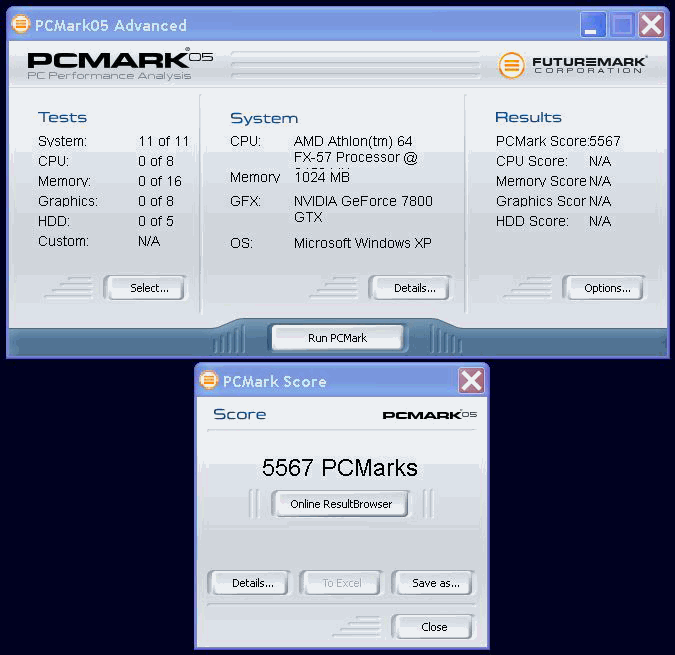Click 'NVIDIA GeForce 7800' GFX text
Viewport: 675px width, 655px height.
coord(363,201)
